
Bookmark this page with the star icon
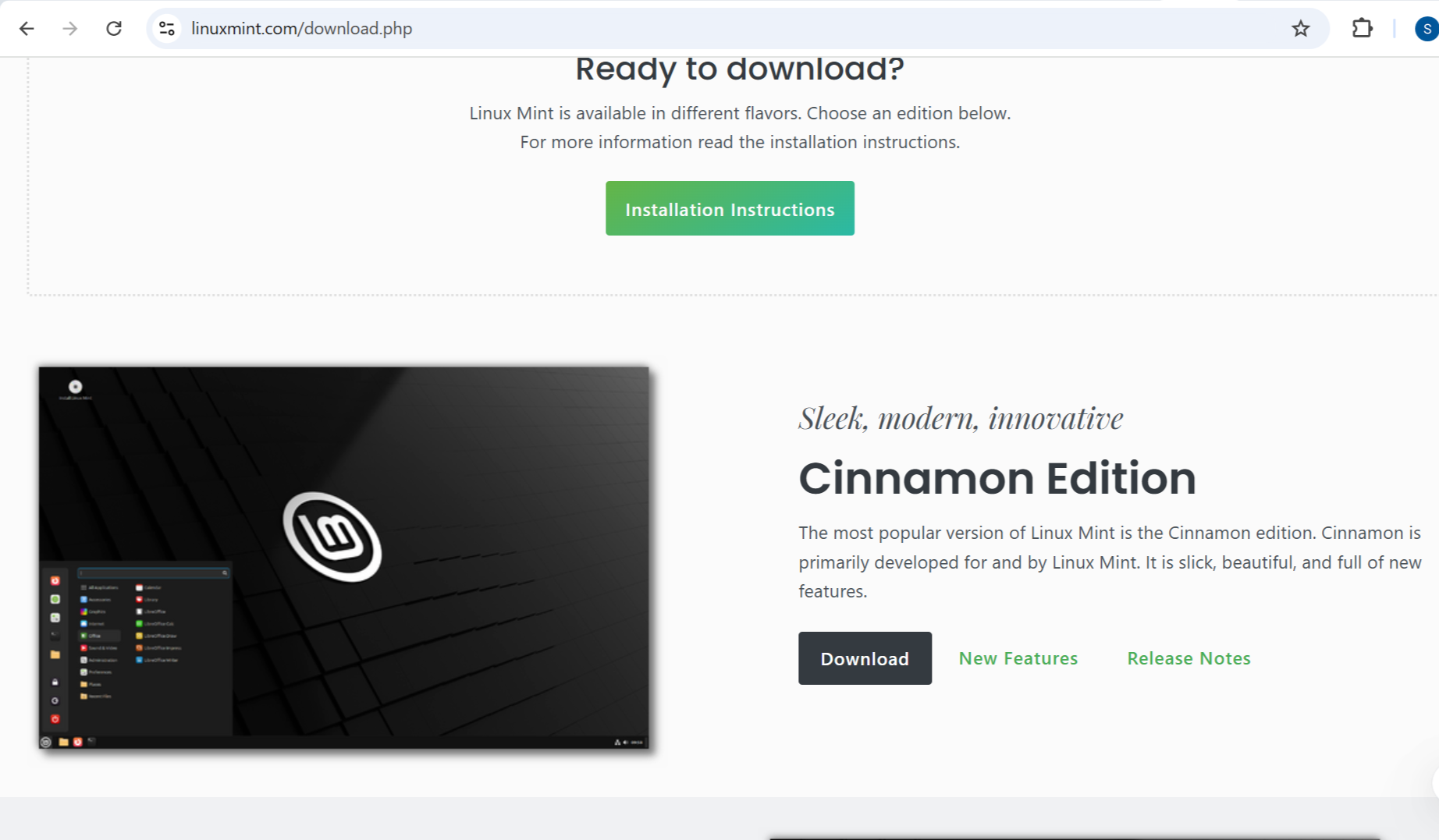pyautogui.click(x=1300, y=29)
